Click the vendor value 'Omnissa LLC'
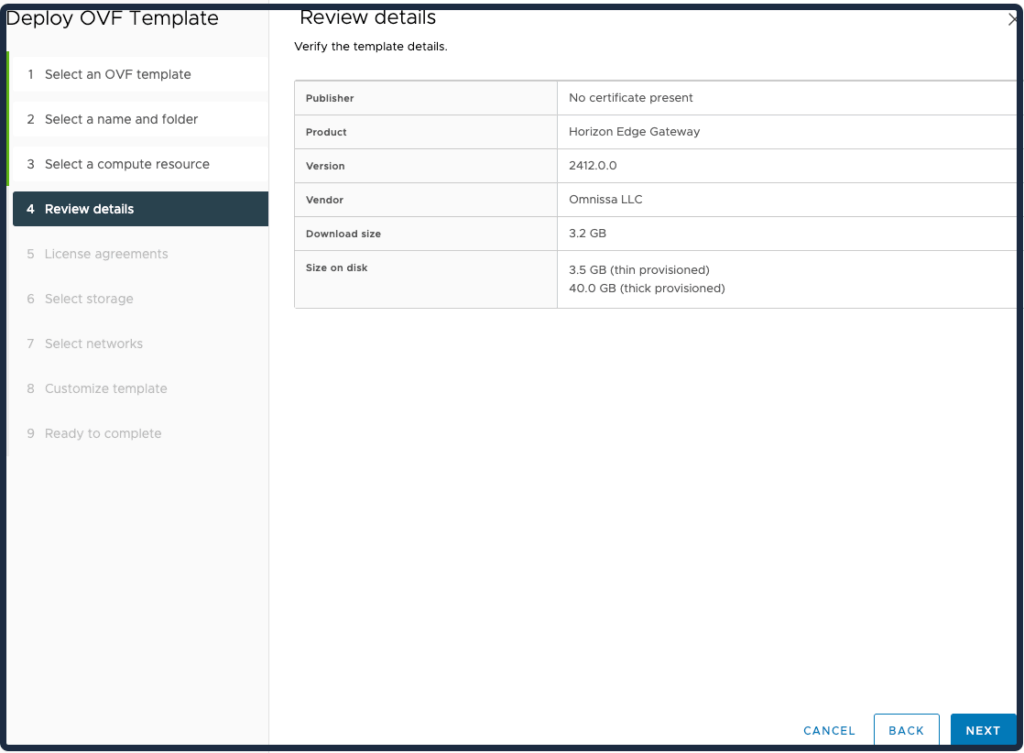This screenshot has width=1024, height=753. click(605, 200)
